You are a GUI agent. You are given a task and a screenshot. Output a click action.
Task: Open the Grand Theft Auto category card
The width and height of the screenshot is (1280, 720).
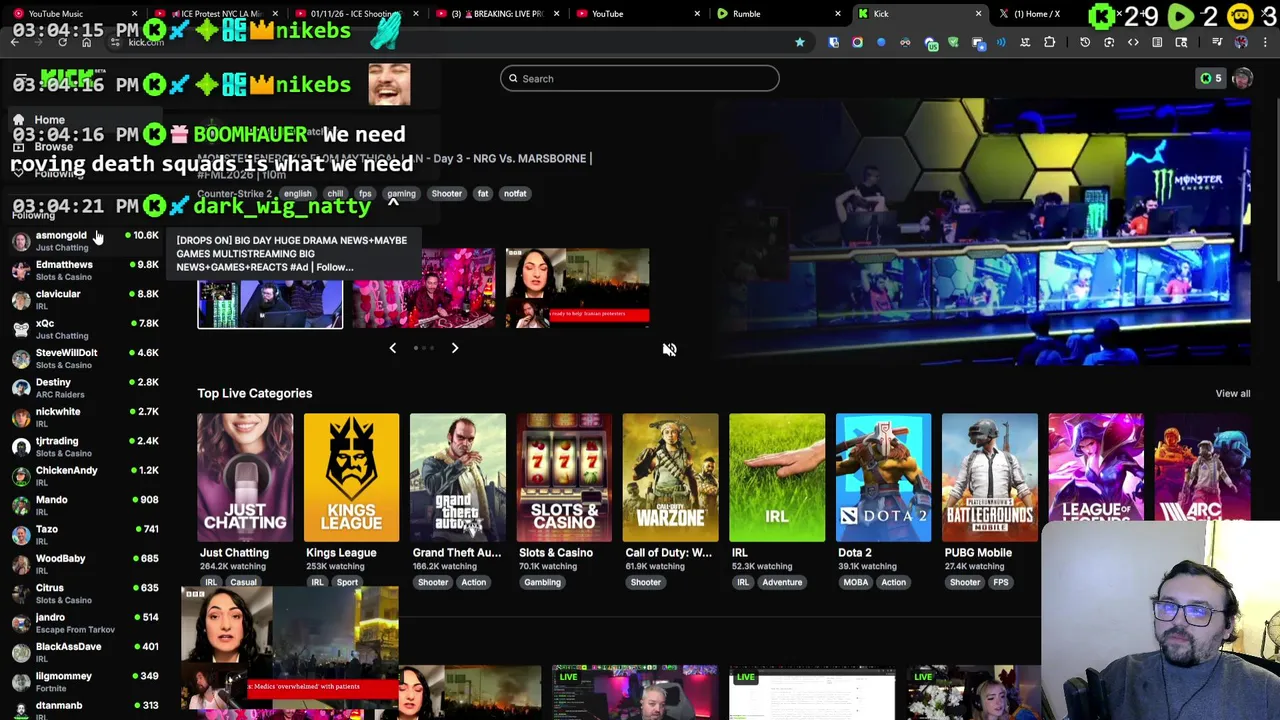coord(458,478)
